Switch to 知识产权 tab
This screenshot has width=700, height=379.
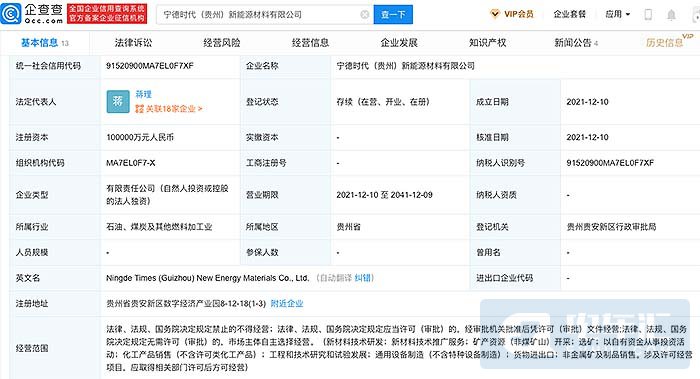(x=488, y=43)
